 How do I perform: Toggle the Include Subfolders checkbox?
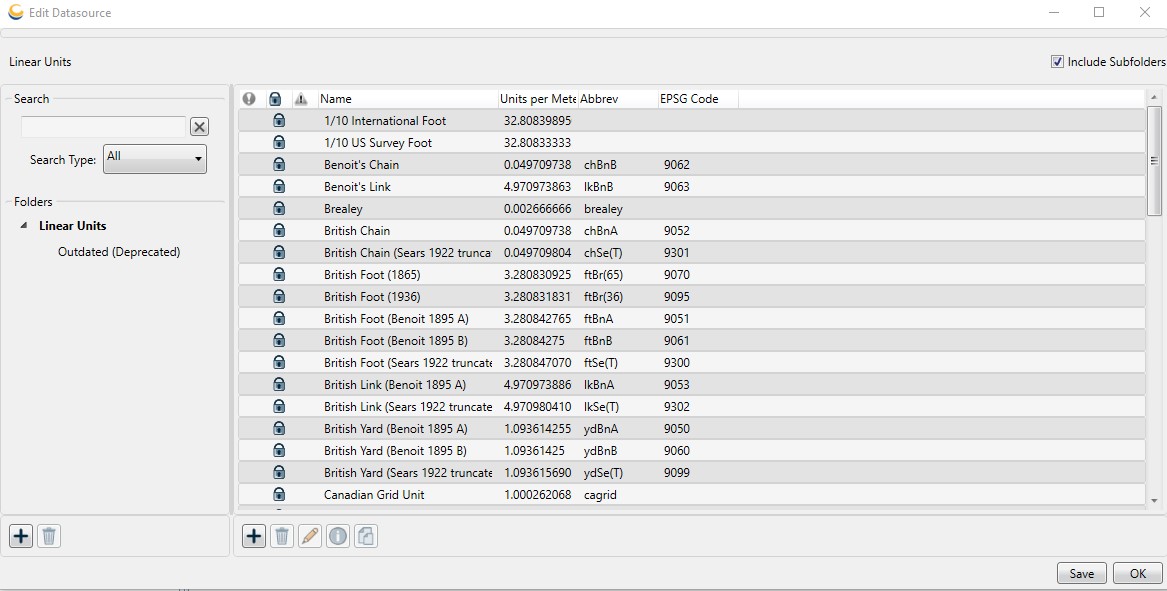[x=1057, y=62]
